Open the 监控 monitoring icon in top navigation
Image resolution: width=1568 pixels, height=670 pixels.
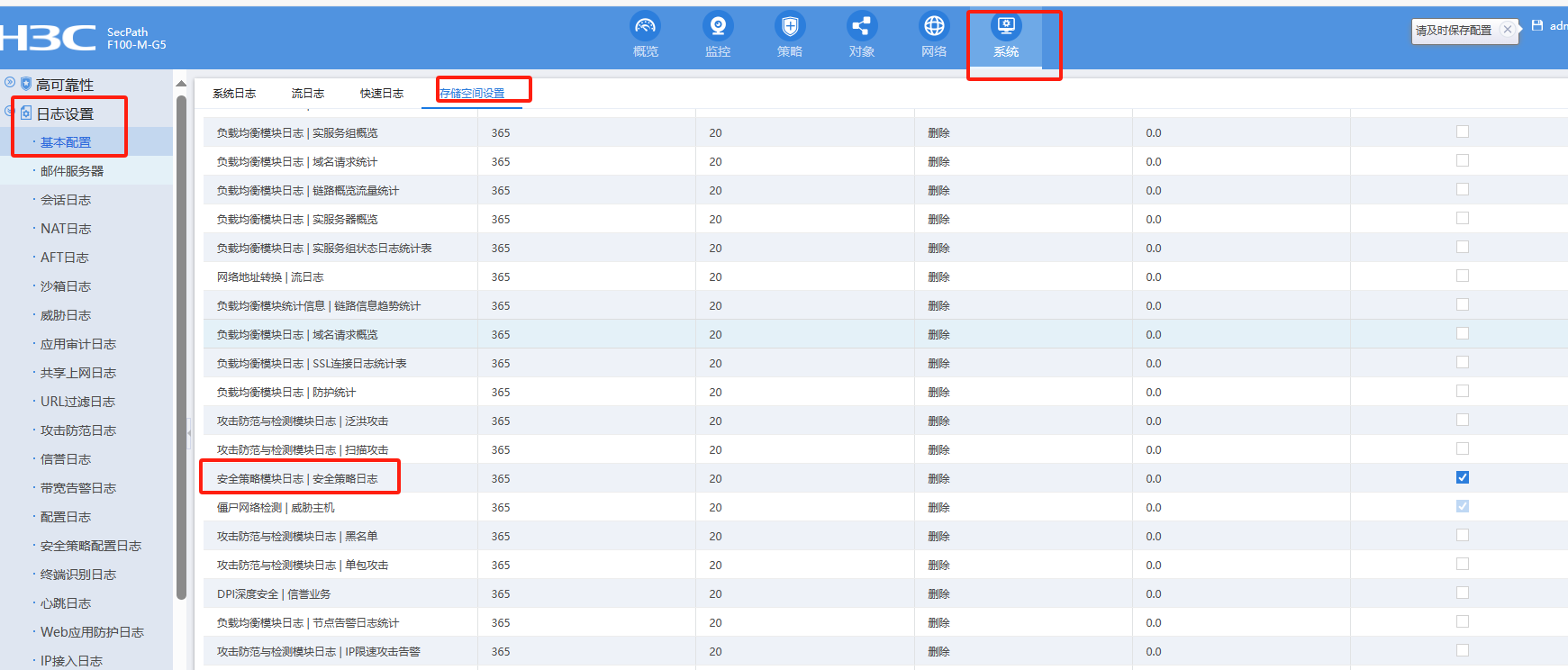coord(718,26)
